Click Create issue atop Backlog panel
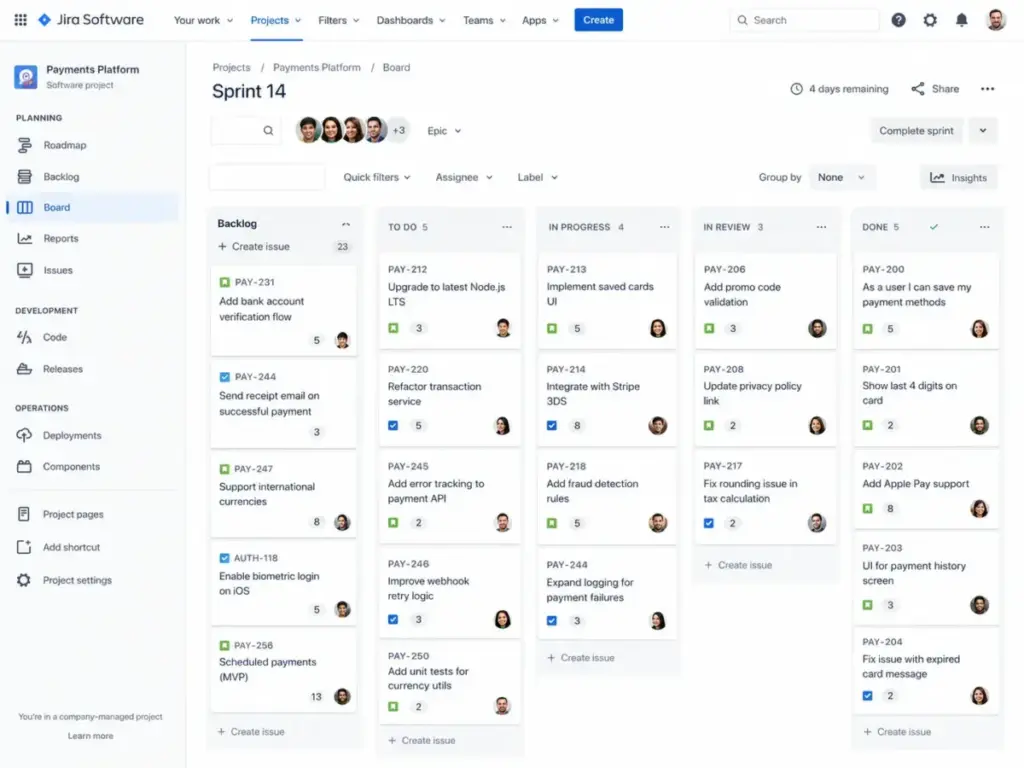 pyautogui.click(x=254, y=246)
